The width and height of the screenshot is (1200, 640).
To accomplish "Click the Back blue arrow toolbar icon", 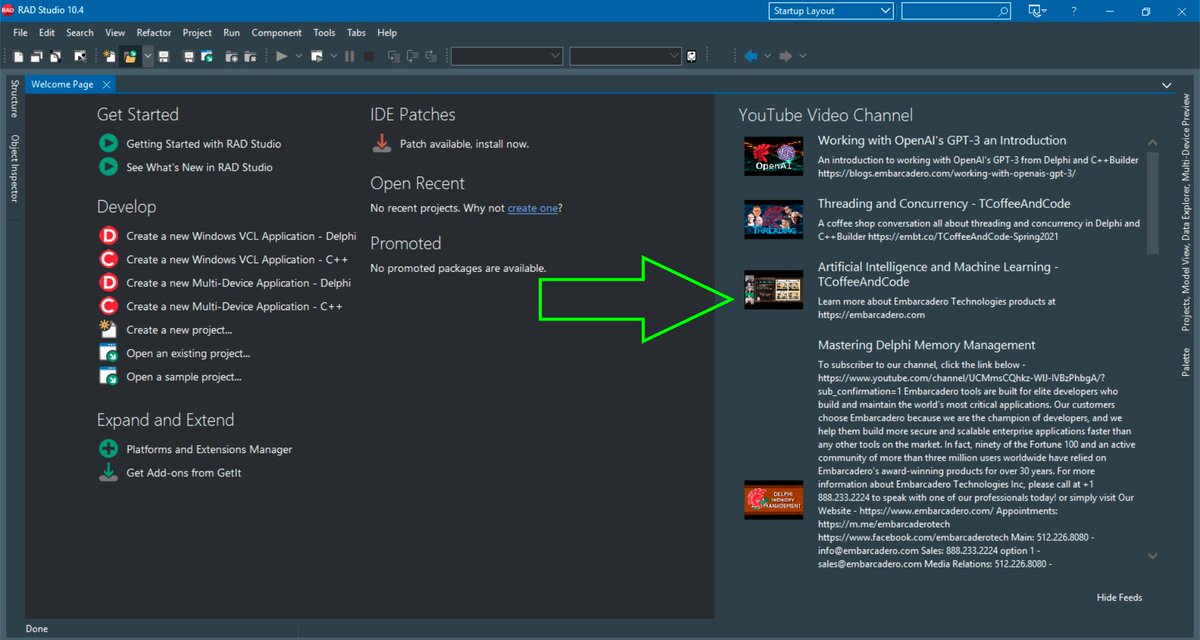I will tap(751, 56).
